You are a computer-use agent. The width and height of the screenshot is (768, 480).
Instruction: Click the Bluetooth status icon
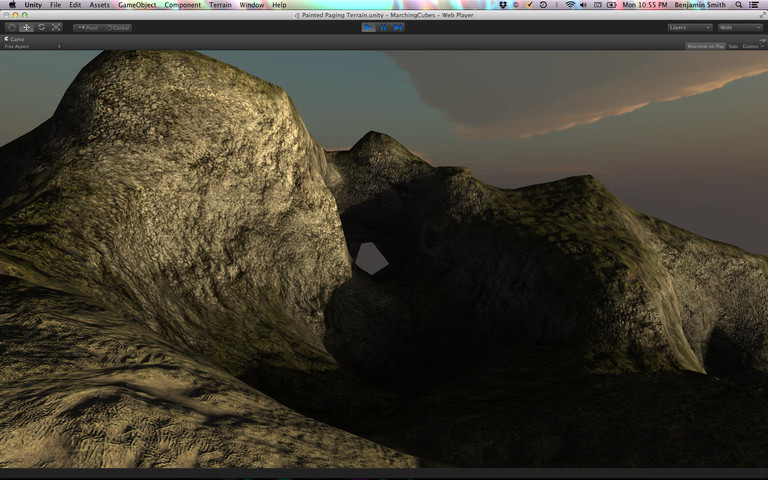tap(556, 5)
